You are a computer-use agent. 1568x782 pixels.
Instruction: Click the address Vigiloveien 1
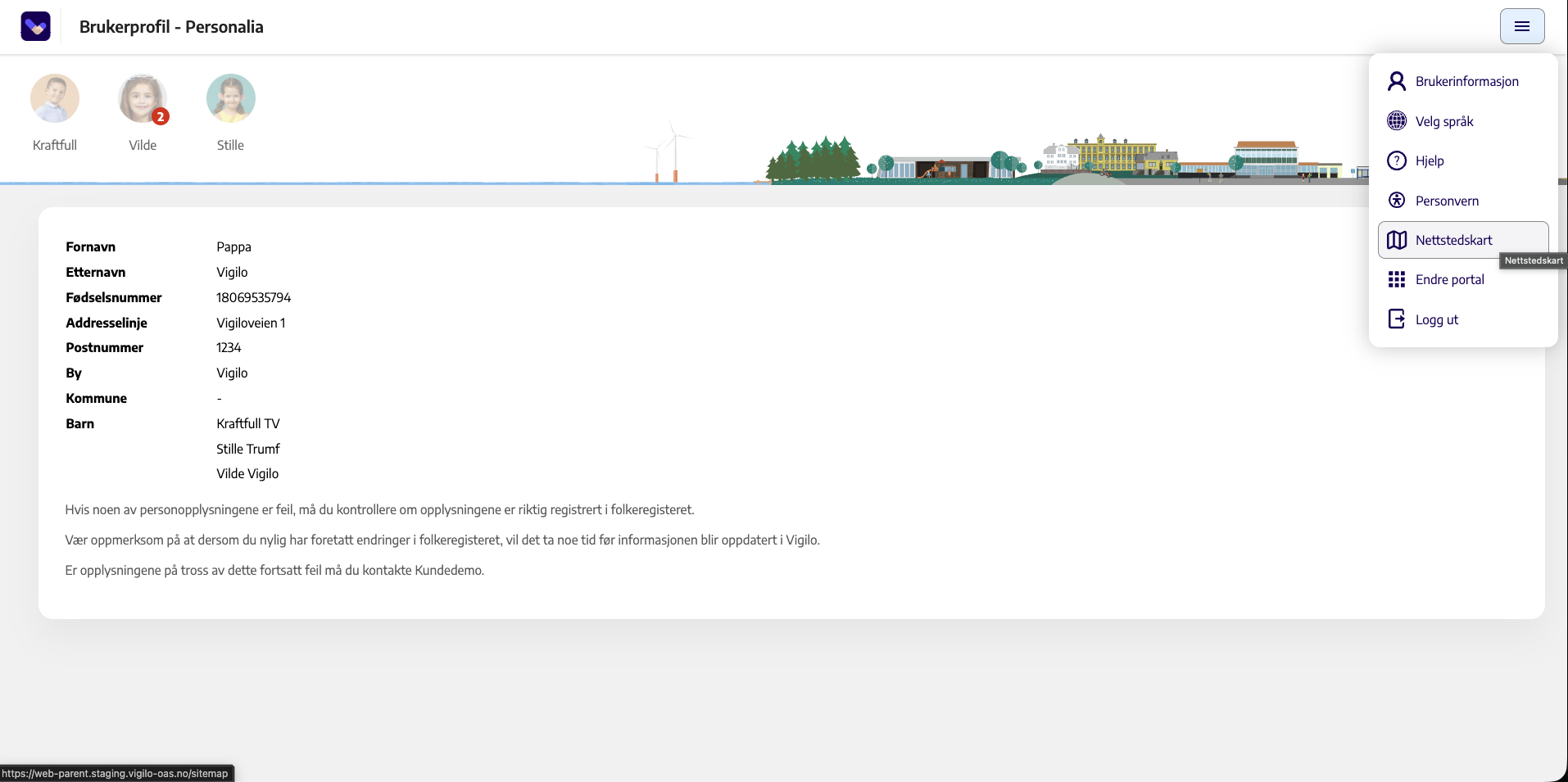pyautogui.click(x=251, y=323)
